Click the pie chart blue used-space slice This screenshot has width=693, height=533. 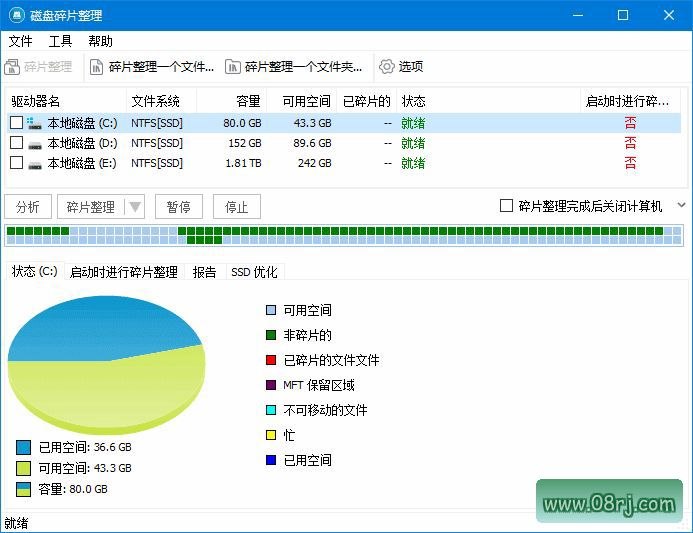coord(102,327)
